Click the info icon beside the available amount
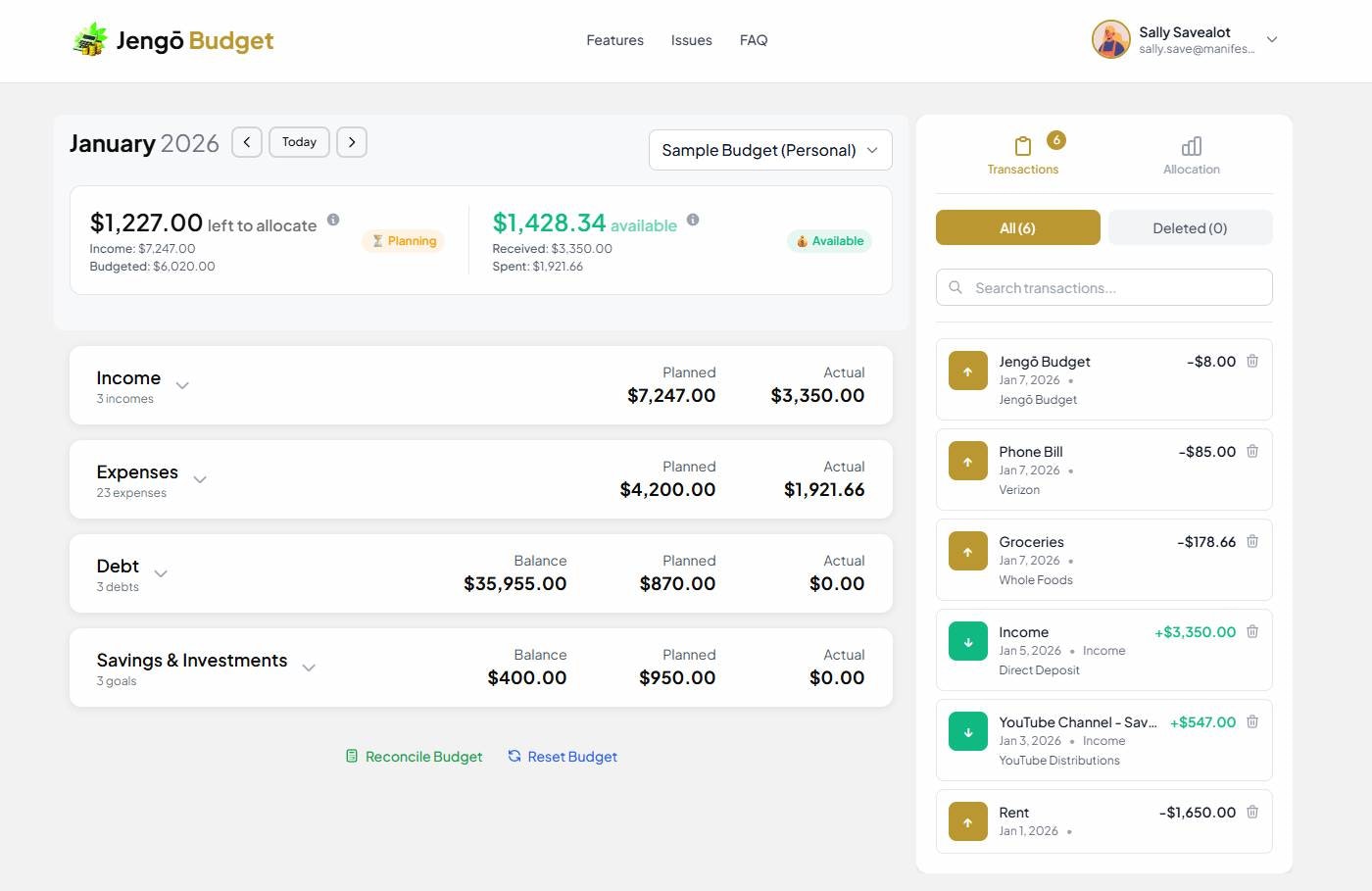The image size is (1372, 891). pyautogui.click(x=693, y=220)
